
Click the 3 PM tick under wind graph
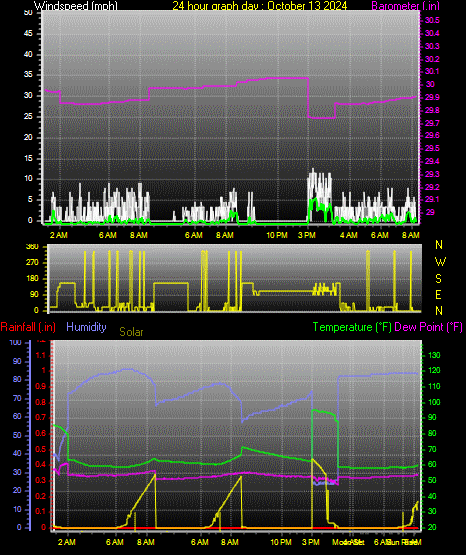[x=307, y=235]
